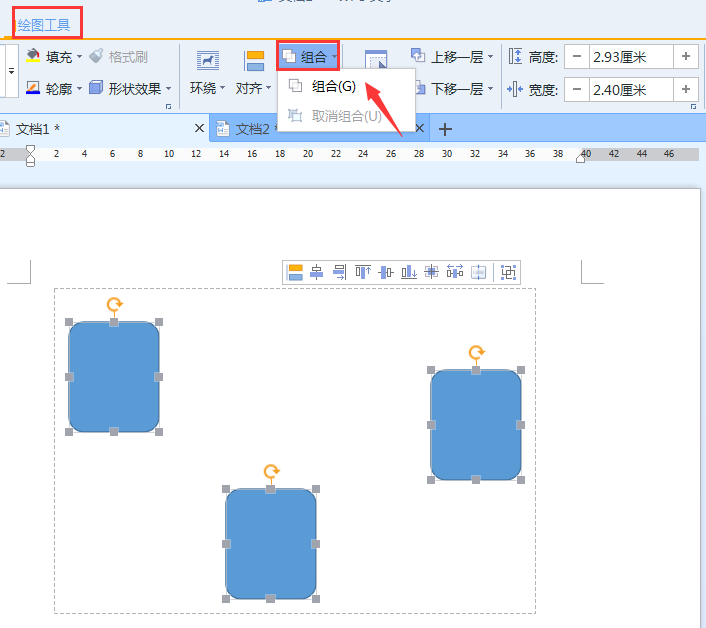Increase 宽度 with the plus button
This screenshot has height=628, width=706.
[x=686, y=89]
